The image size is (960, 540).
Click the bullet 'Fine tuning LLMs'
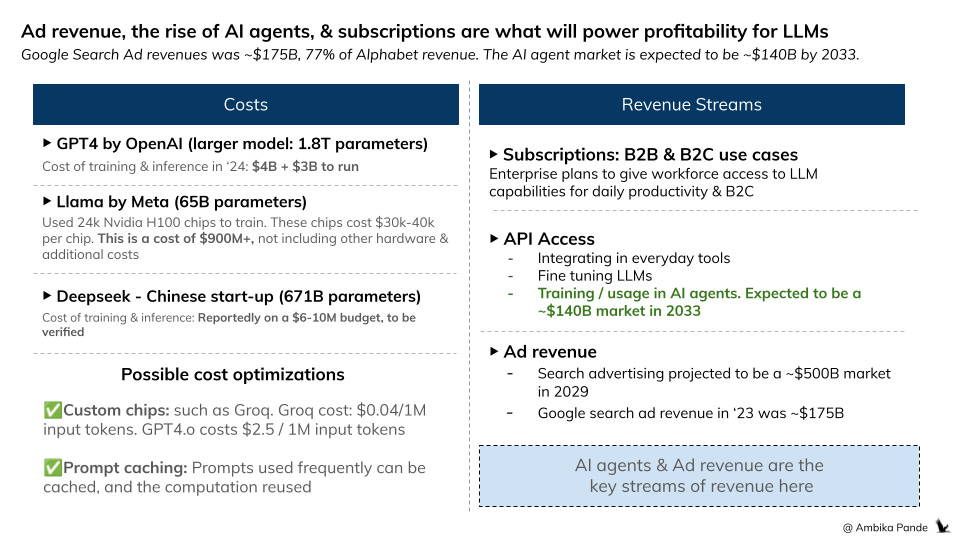(594, 276)
